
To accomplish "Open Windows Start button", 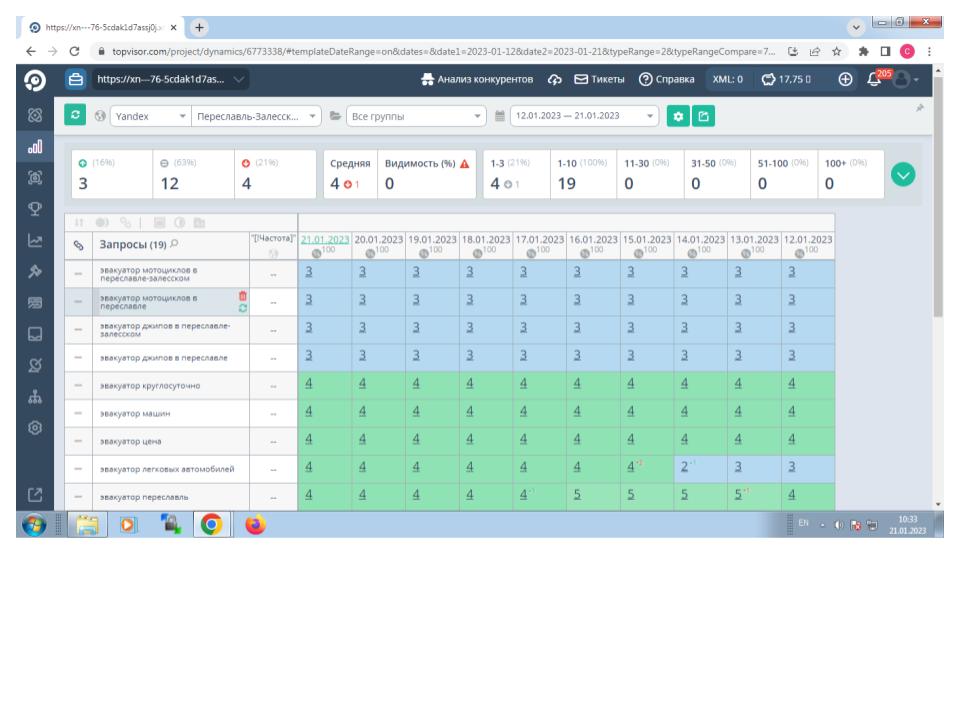I will point(34,525).
